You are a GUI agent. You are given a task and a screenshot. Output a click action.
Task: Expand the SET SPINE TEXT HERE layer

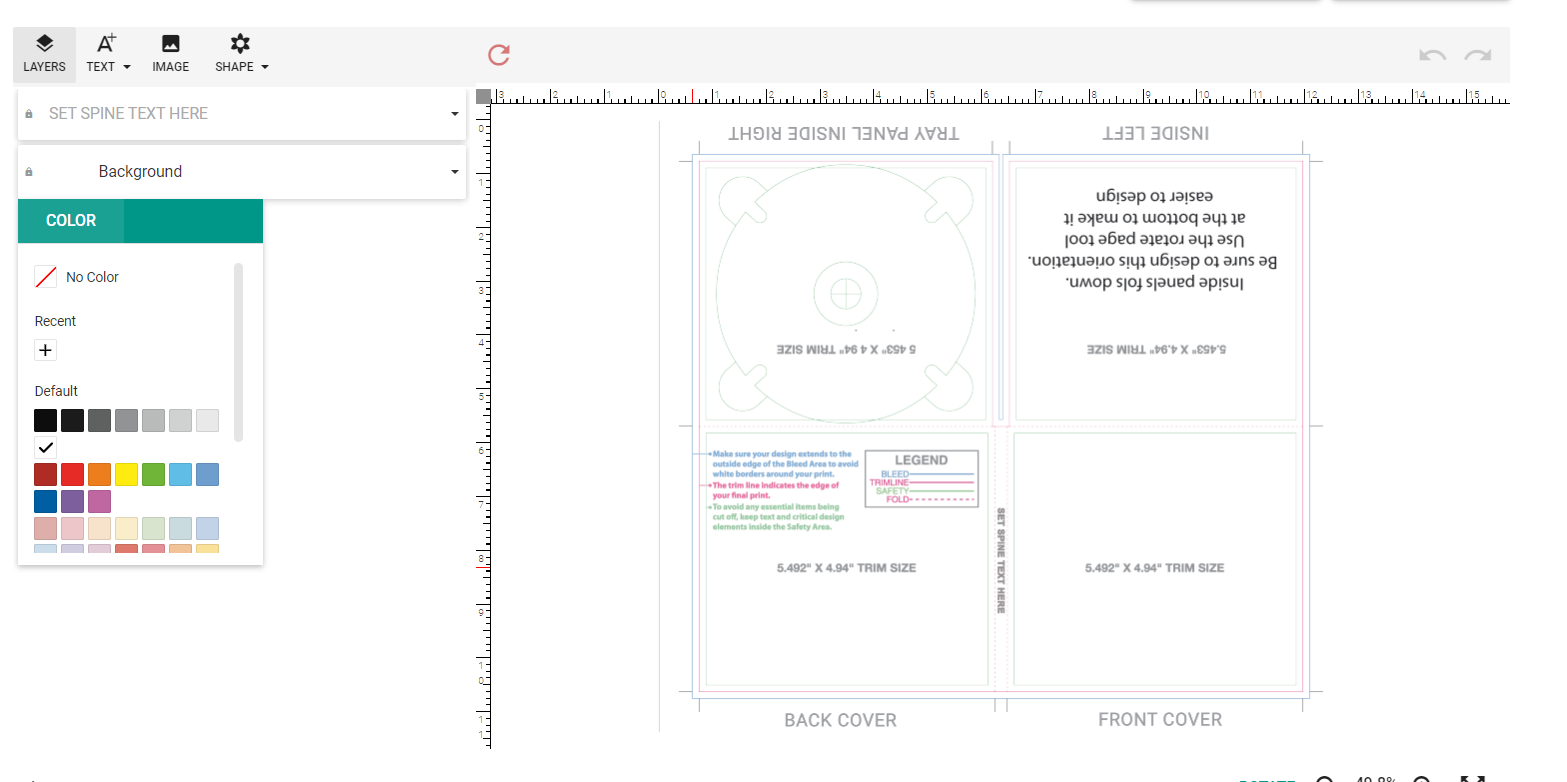(455, 114)
